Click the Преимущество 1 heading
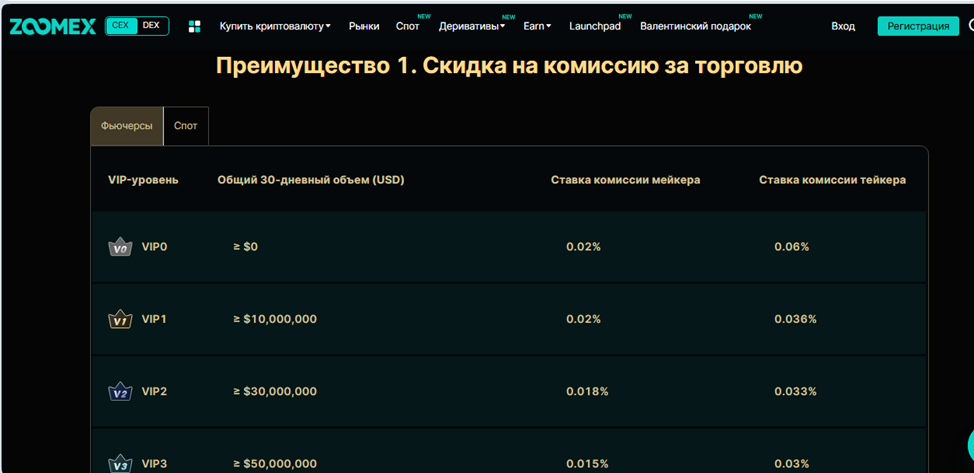Image resolution: width=974 pixels, height=473 pixels. [509, 66]
